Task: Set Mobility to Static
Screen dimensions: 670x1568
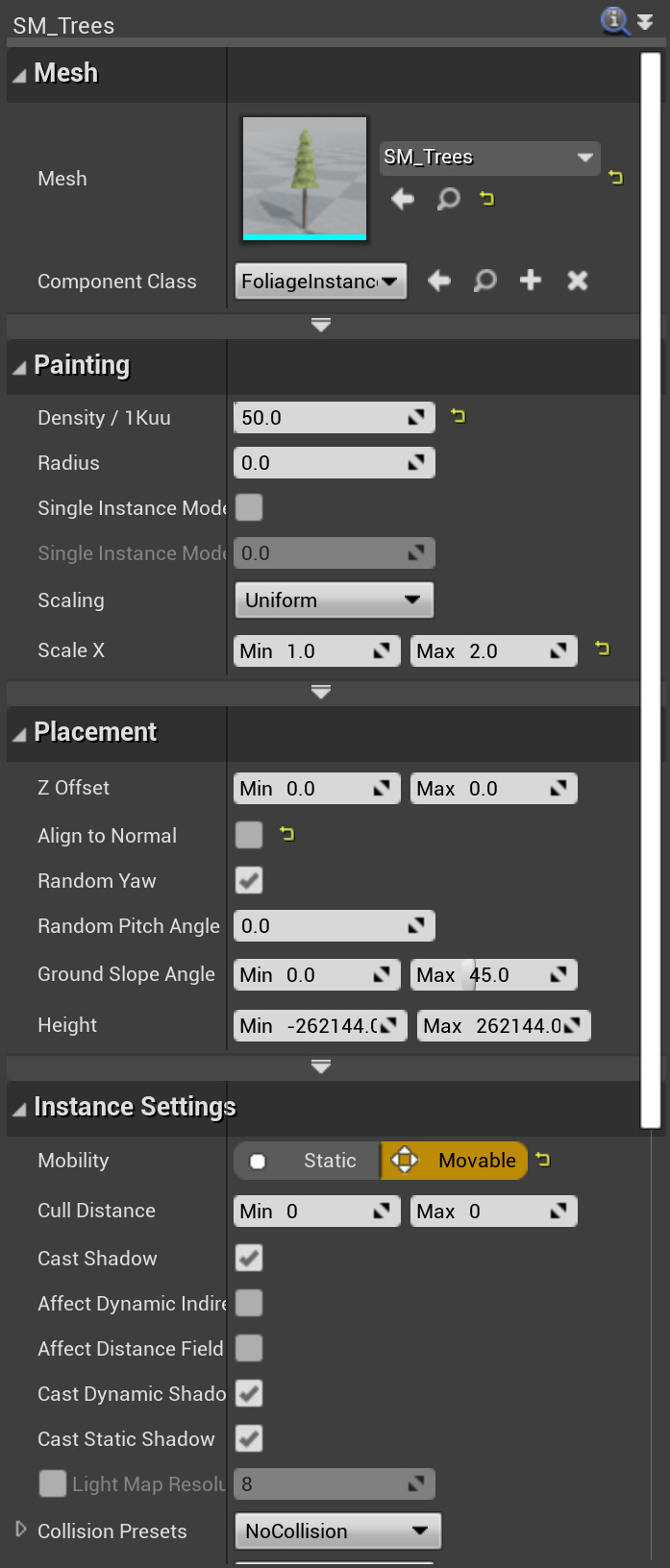Action: point(308,1161)
